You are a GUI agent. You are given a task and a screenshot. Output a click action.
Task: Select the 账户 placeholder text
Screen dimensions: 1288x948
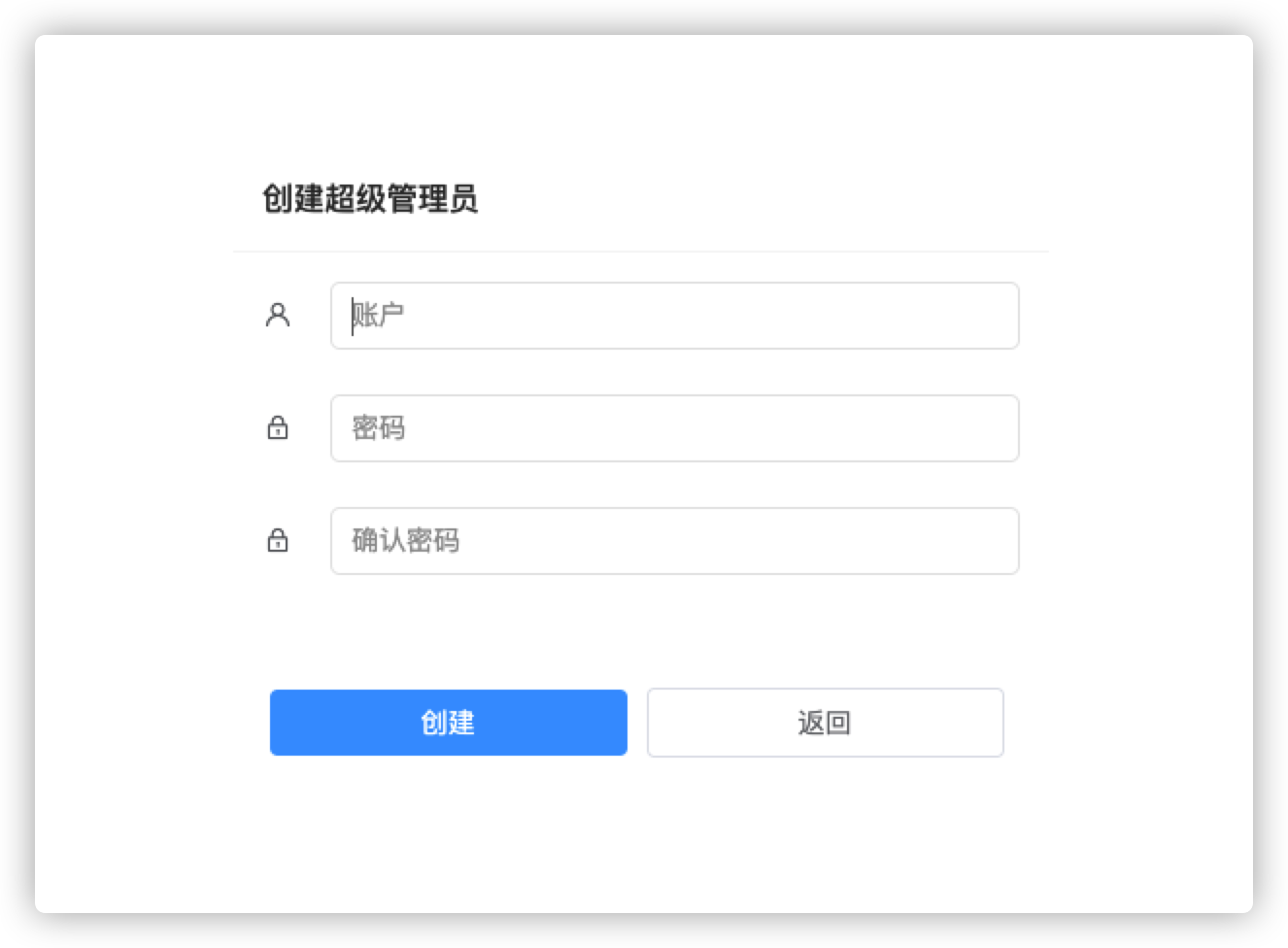(x=378, y=315)
